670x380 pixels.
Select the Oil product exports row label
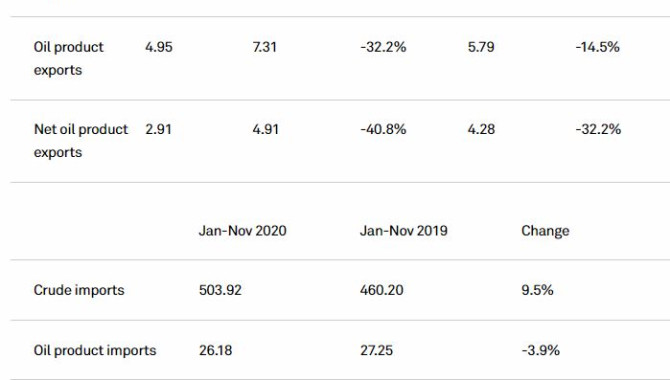68,58
